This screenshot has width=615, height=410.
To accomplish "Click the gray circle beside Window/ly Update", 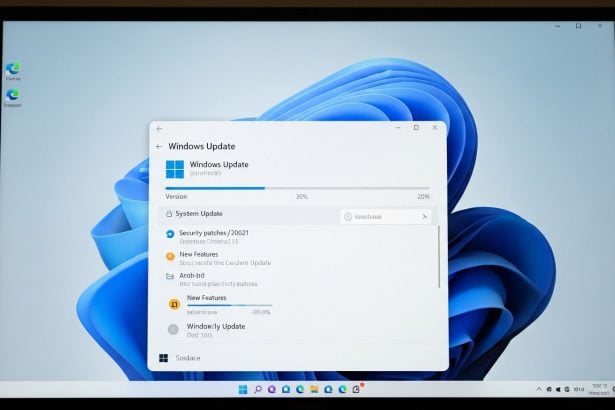I will point(173,330).
